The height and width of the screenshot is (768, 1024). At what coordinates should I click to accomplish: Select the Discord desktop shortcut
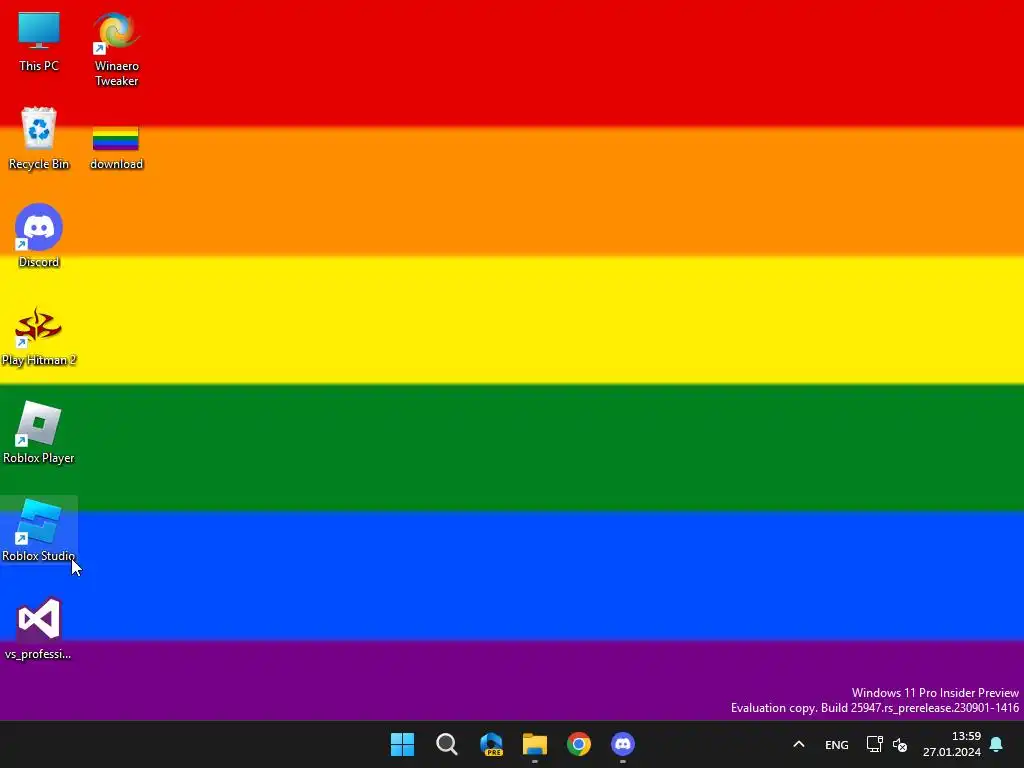tap(39, 236)
